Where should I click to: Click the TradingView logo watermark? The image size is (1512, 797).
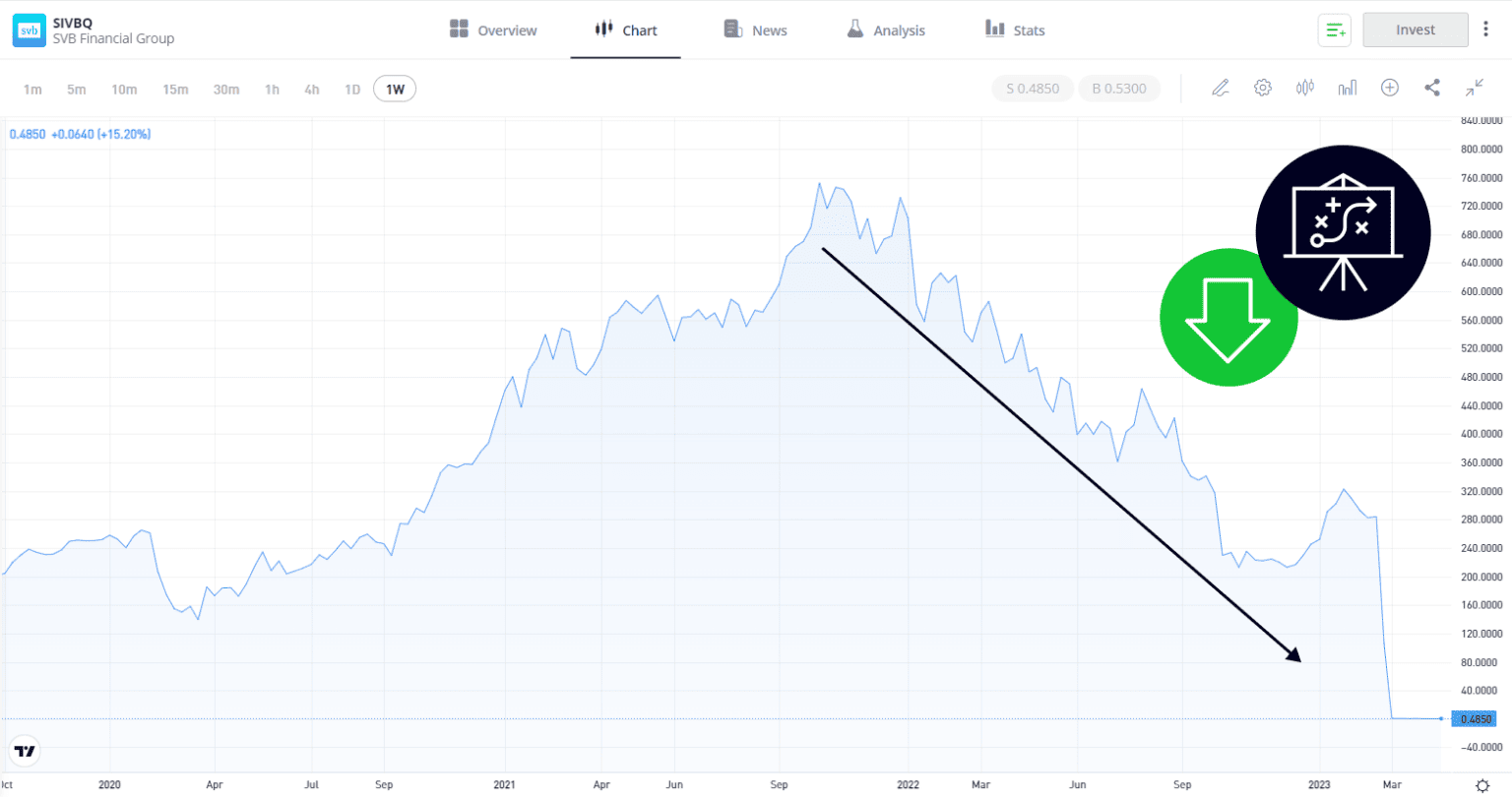click(x=25, y=750)
